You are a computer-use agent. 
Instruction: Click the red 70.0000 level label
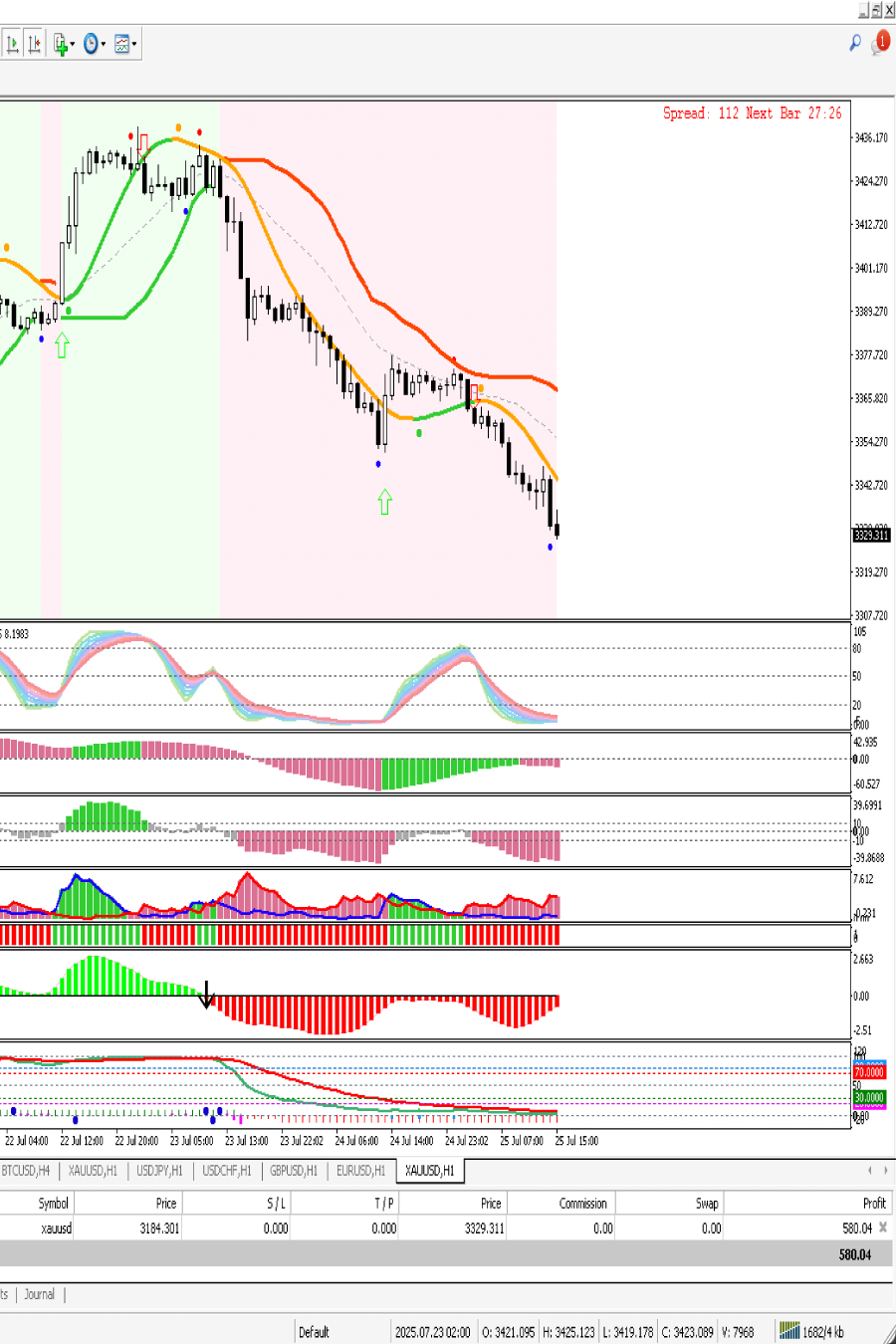coord(869,1072)
